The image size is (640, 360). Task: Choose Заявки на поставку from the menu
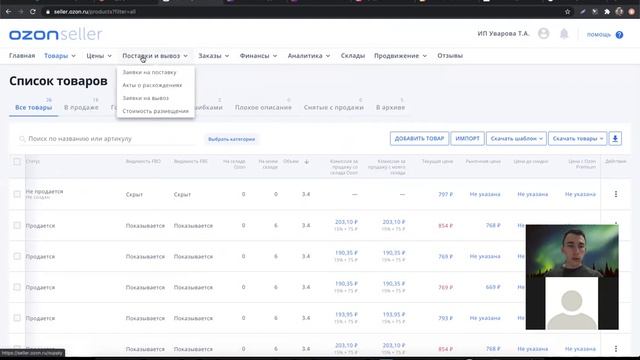149,72
